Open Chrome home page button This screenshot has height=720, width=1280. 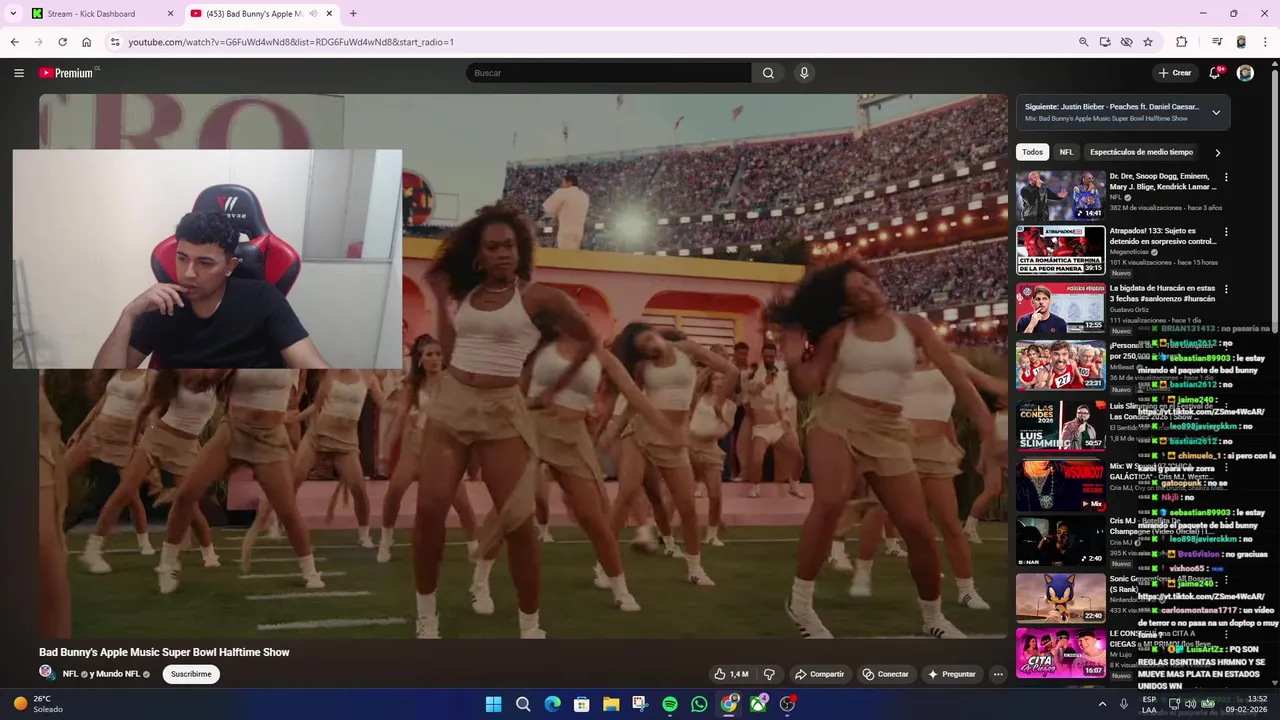[x=87, y=42]
